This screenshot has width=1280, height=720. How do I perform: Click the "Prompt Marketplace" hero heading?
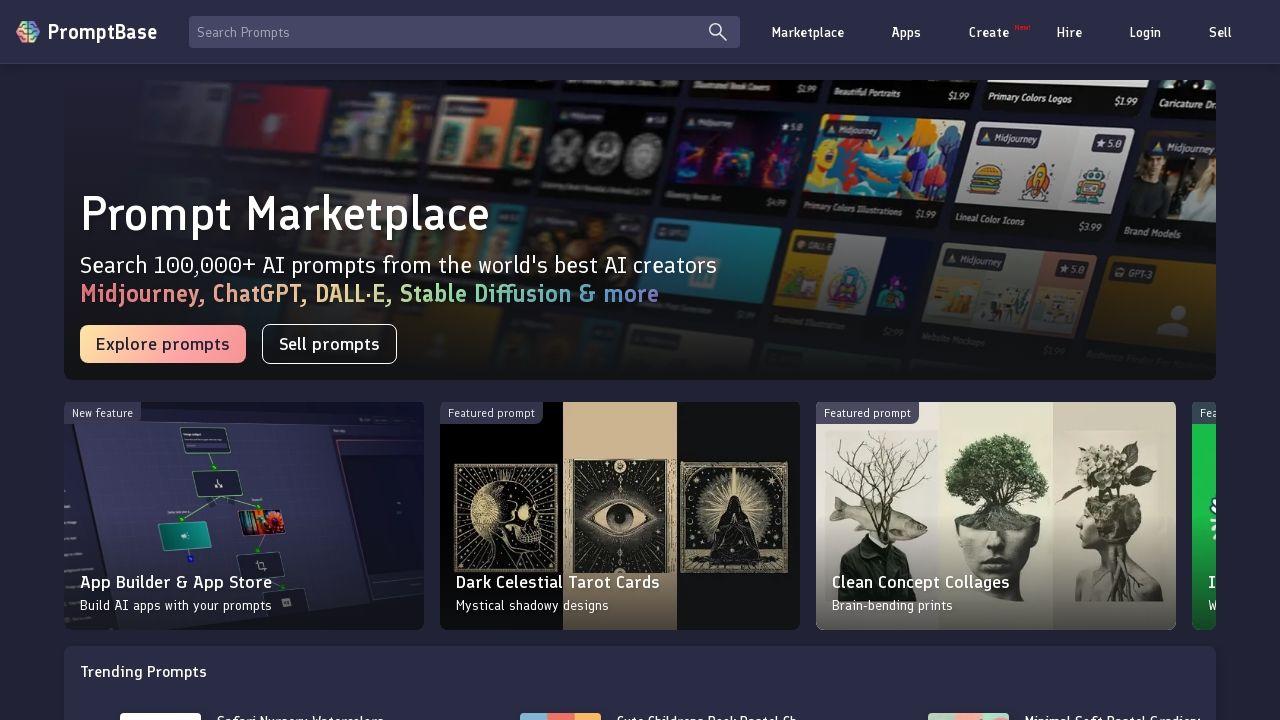pyautogui.click(x=285, y=214)
